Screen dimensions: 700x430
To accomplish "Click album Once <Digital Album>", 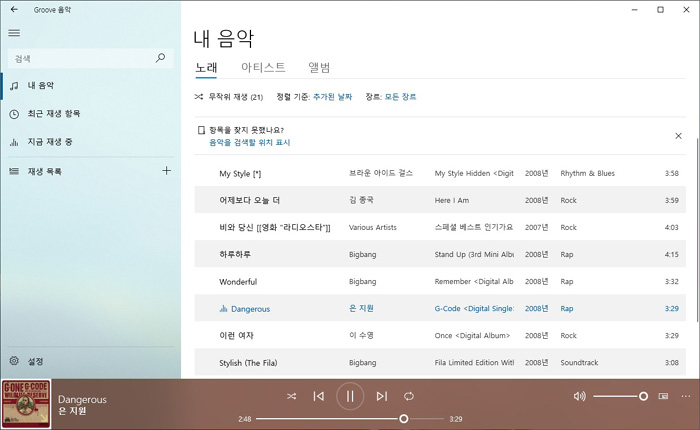I will [x=472, y=335].
